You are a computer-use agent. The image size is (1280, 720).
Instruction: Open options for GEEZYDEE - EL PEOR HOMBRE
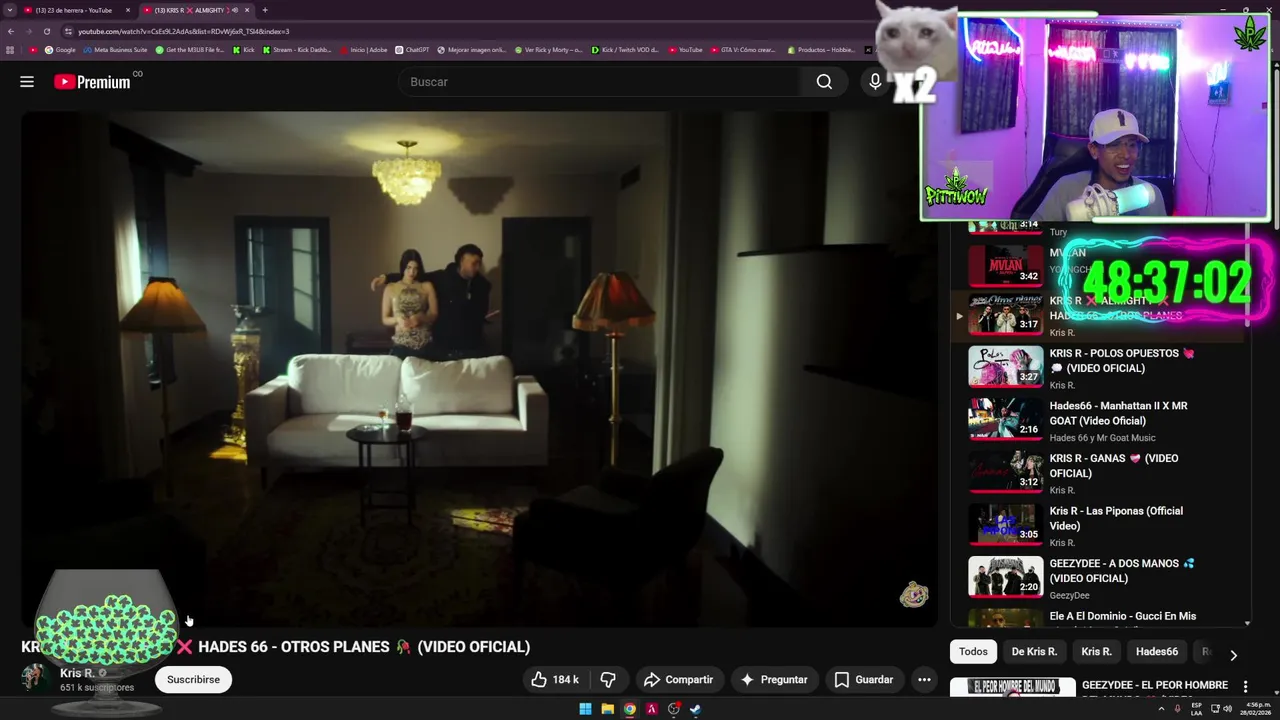click(1245, 687)
